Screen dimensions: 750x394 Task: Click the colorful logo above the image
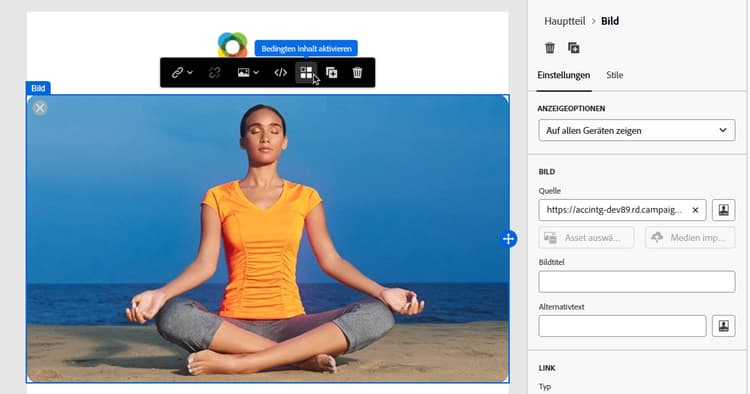pos(232,45)
